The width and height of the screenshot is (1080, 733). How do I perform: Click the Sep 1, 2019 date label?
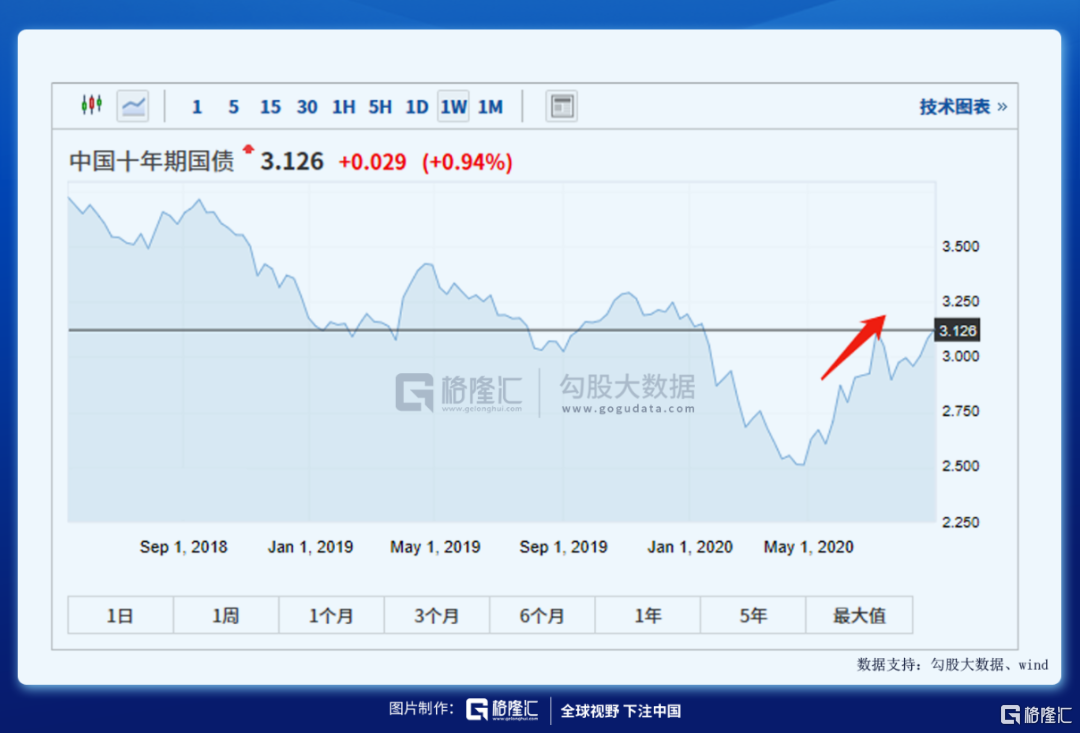pos(563,547)
